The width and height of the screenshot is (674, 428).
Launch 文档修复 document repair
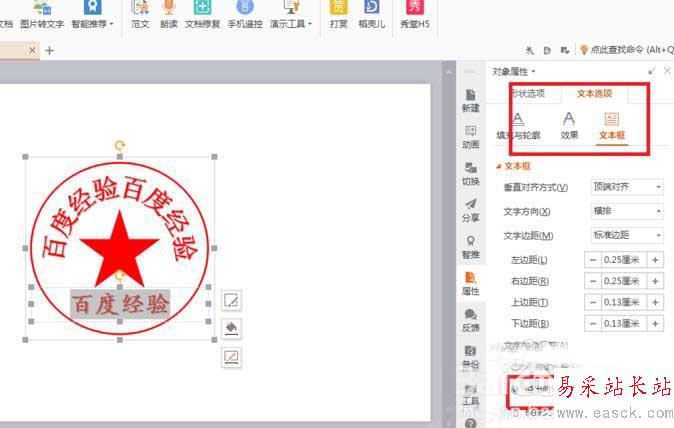202,15
